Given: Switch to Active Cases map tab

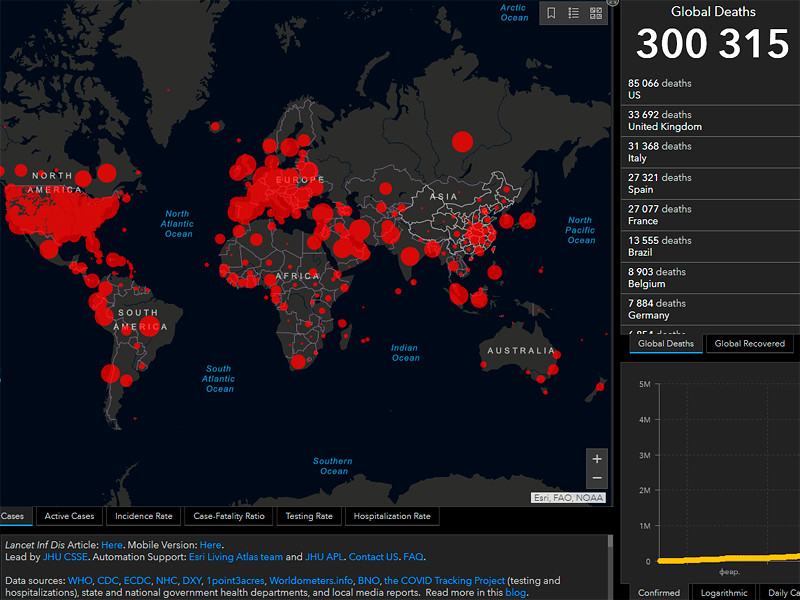Looking at the screenshot, I should pyautogui.click(x=69, y=516).
